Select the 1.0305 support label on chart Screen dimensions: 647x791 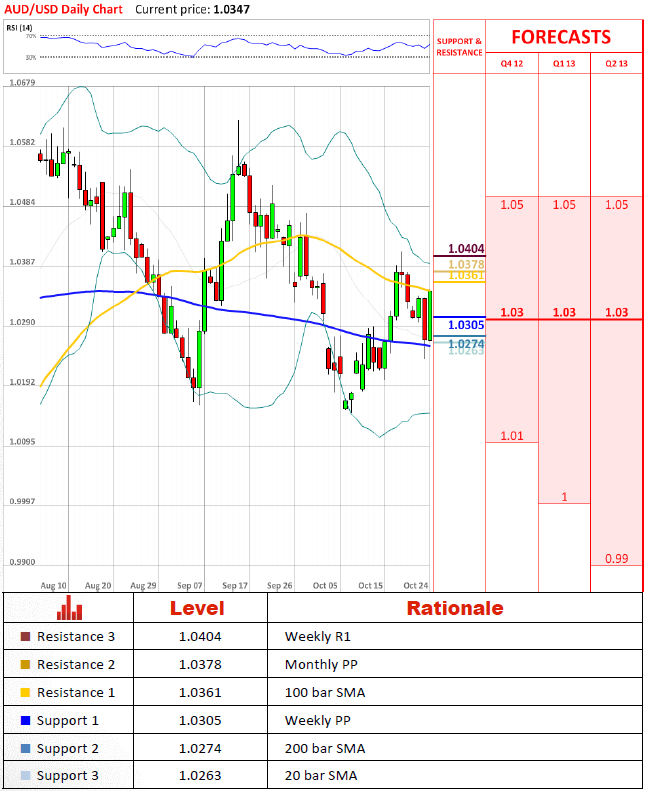tap(466, 325)
